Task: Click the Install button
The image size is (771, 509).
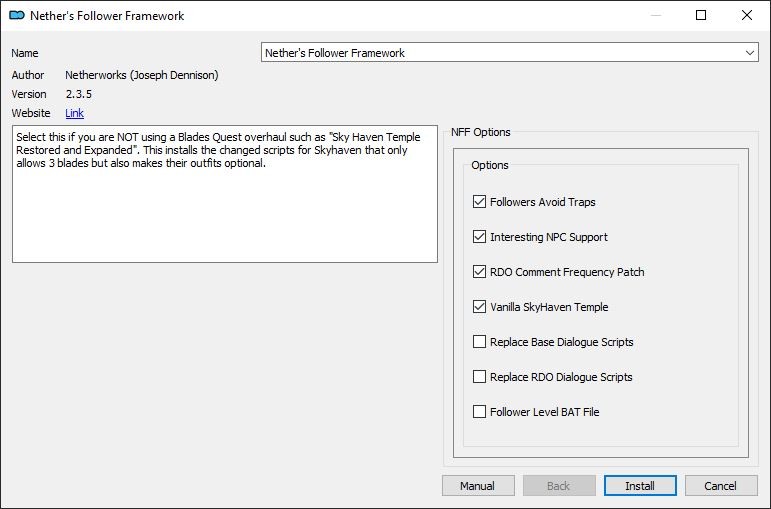Action: click(x=640, y=486)
